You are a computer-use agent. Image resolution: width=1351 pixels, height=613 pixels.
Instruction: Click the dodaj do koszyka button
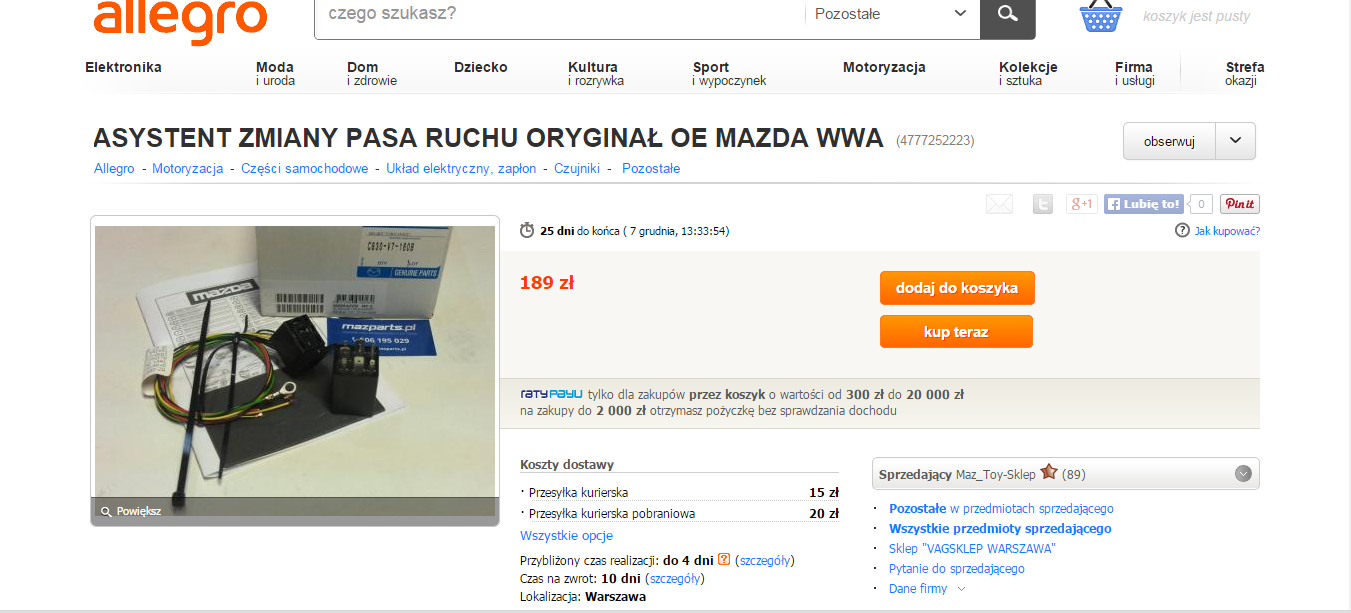[x=957, y=288]
